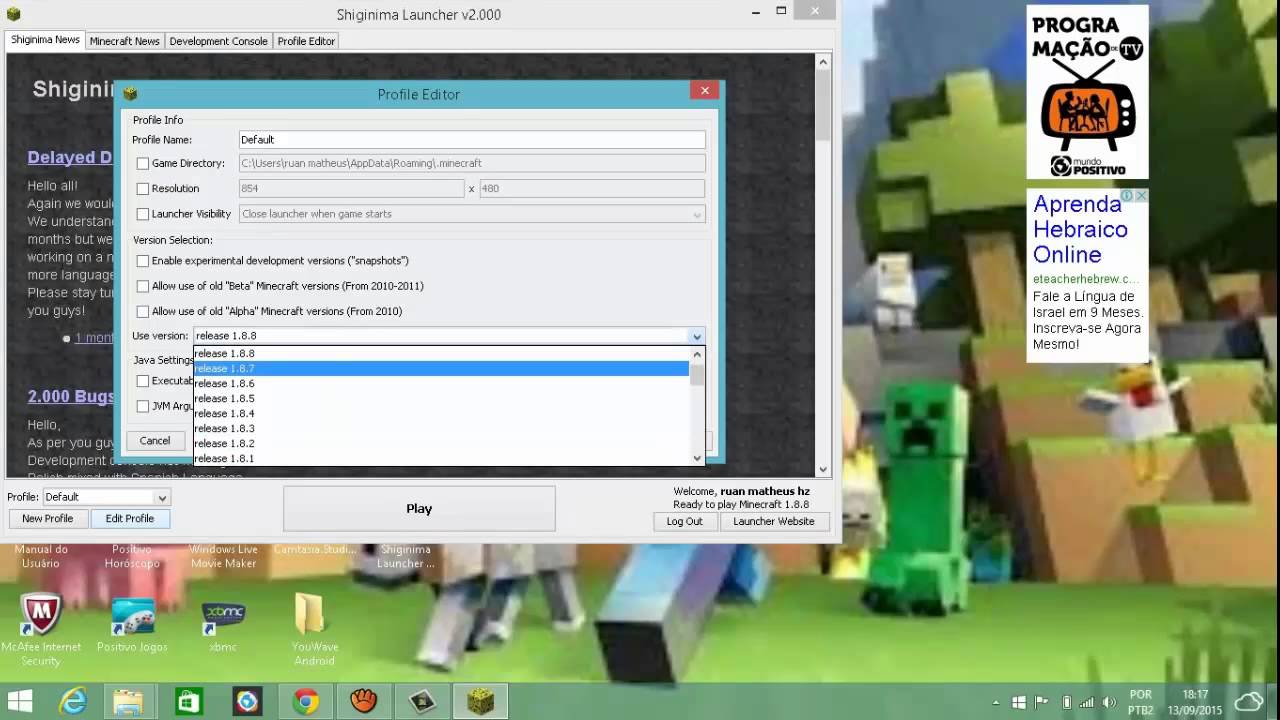The image size is (1280, 720).
Task: Open the Windows Start button
Action: (x=19, y=701)
